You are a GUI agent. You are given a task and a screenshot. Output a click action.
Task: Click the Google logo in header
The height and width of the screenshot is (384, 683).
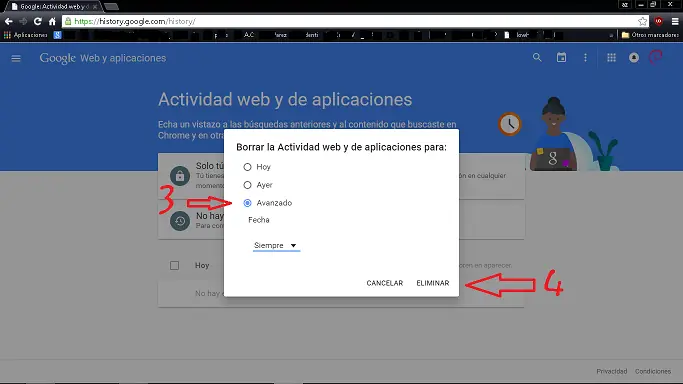pos(57,58)
